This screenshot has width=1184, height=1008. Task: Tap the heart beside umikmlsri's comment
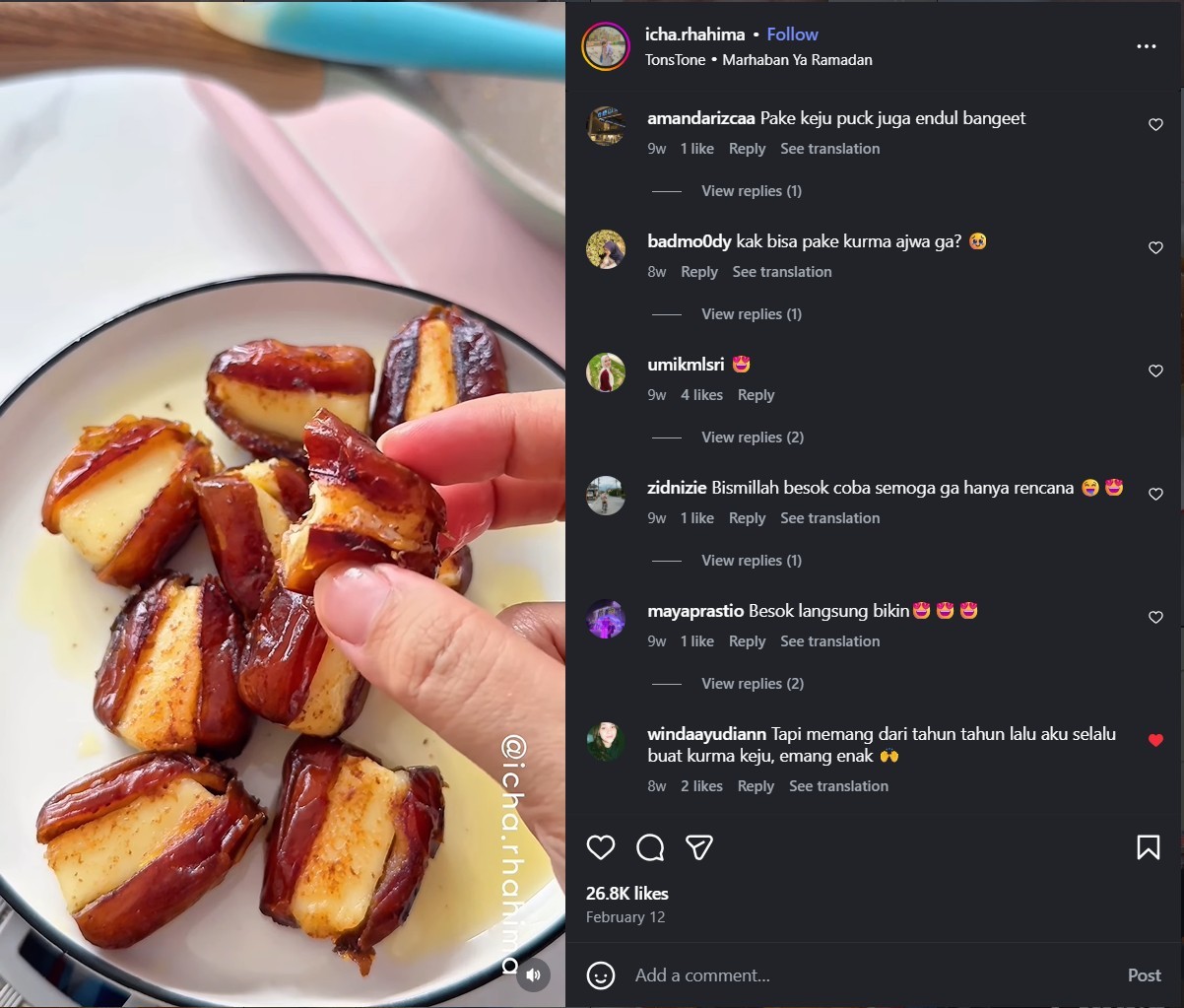(x=1155, y=370)
